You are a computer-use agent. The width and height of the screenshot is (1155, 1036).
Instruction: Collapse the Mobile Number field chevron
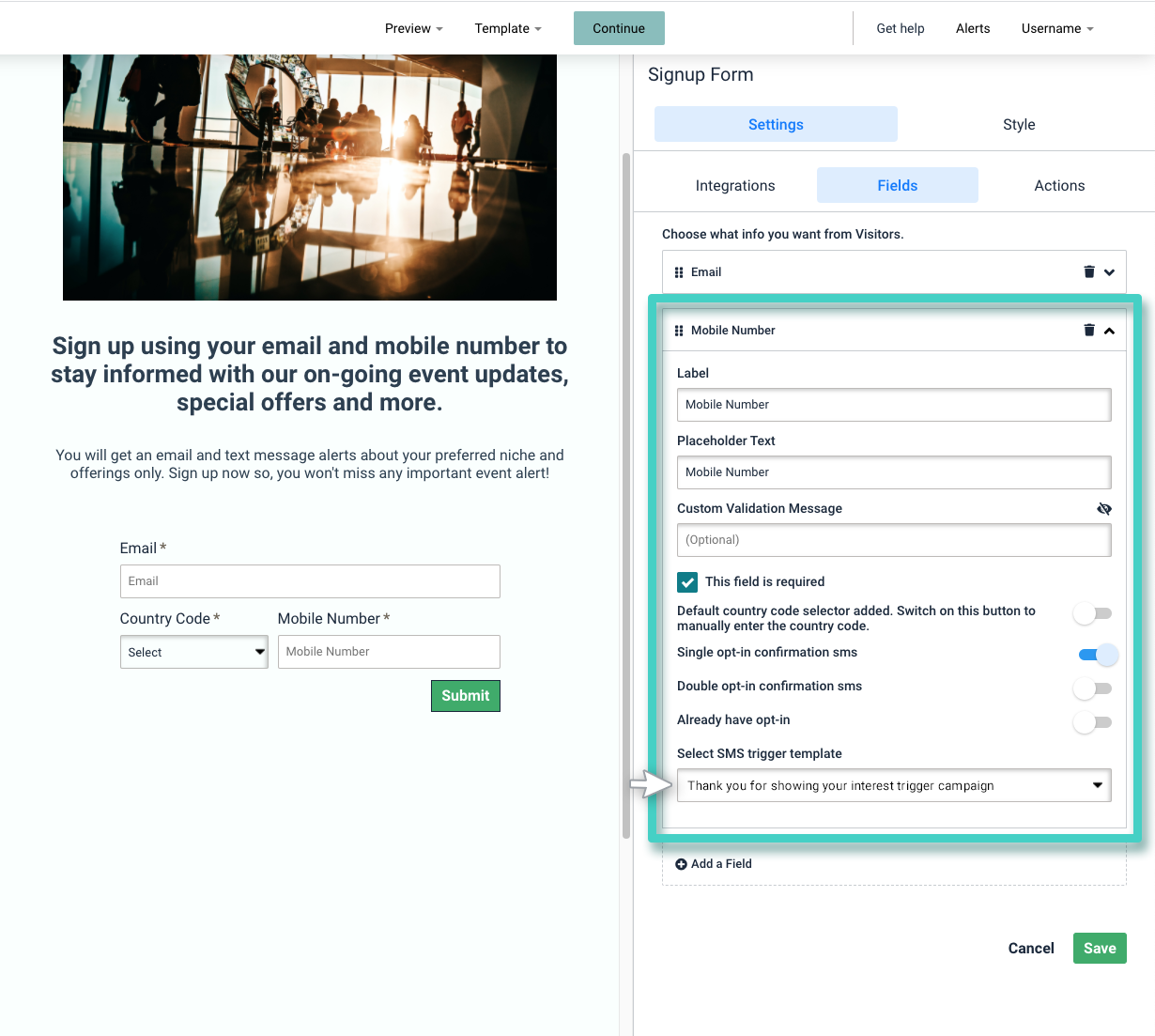coord(1109,331)
